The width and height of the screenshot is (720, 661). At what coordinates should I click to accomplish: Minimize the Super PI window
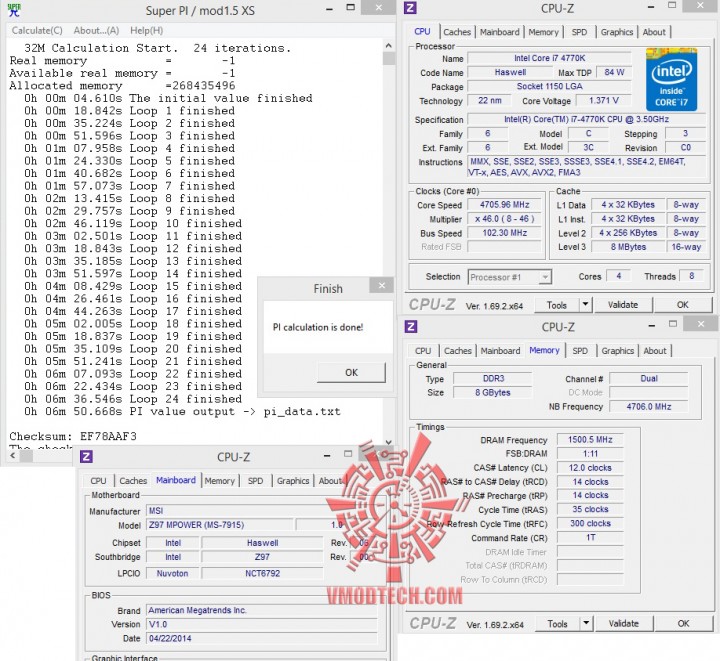coord(330,8)
